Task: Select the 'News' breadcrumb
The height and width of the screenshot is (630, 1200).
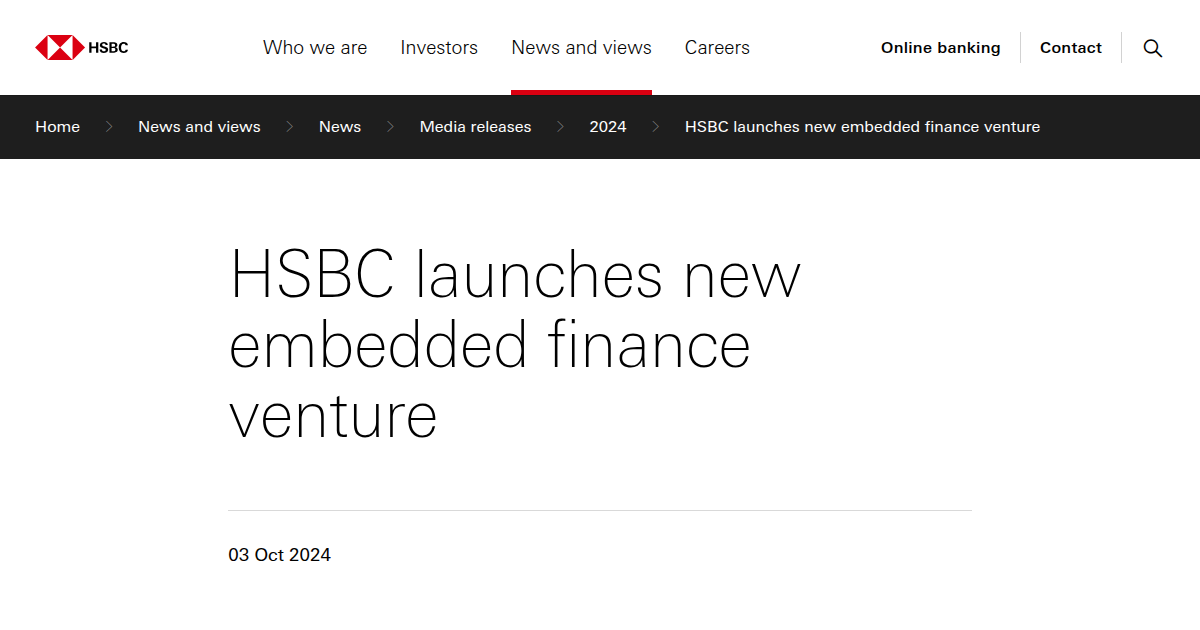Action: pos(339,127)
